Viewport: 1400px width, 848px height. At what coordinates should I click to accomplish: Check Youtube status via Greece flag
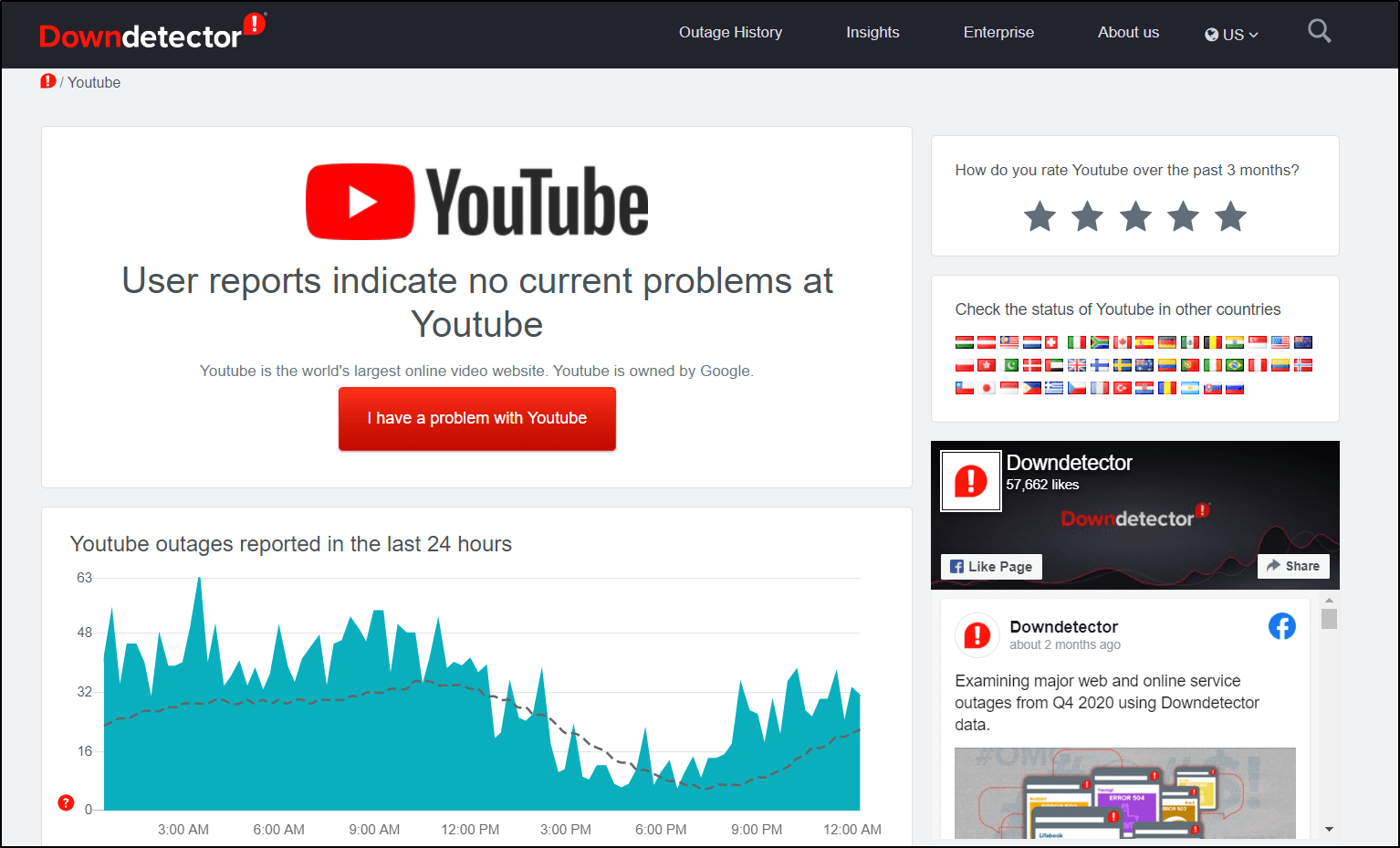pyautogui.click(x=1054, y=388)
